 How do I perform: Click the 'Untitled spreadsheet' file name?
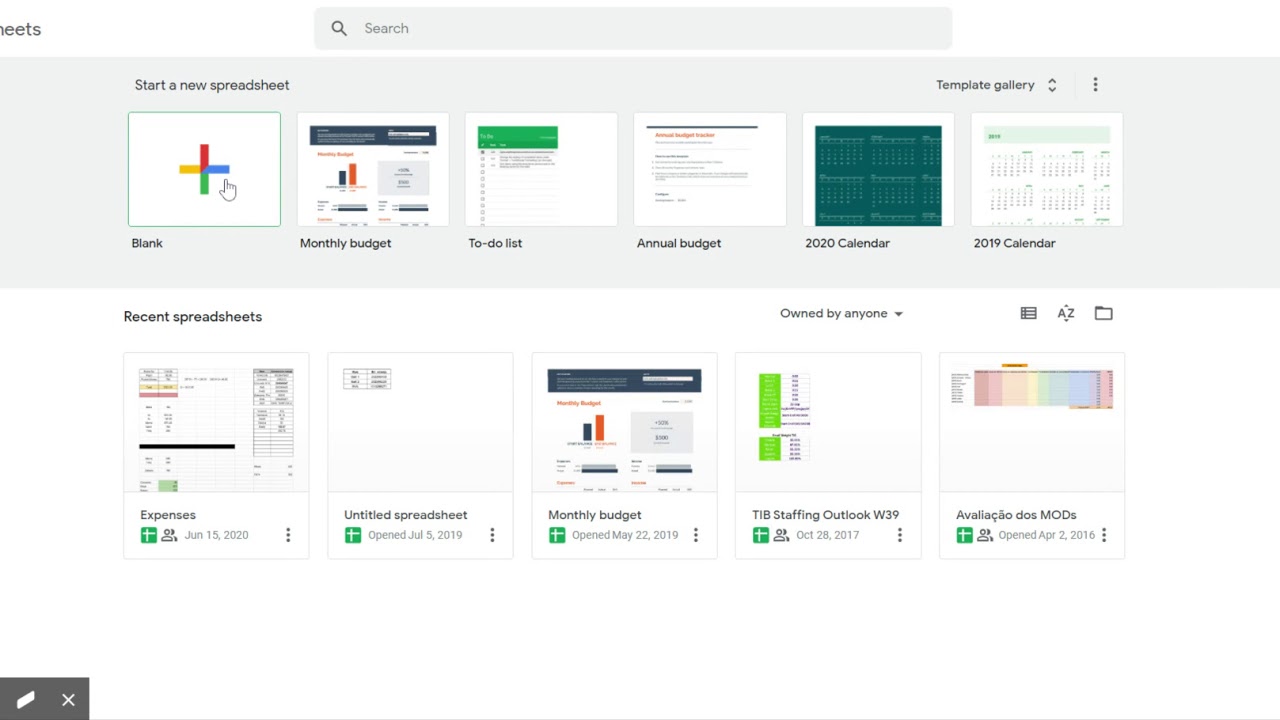[405, 515]
